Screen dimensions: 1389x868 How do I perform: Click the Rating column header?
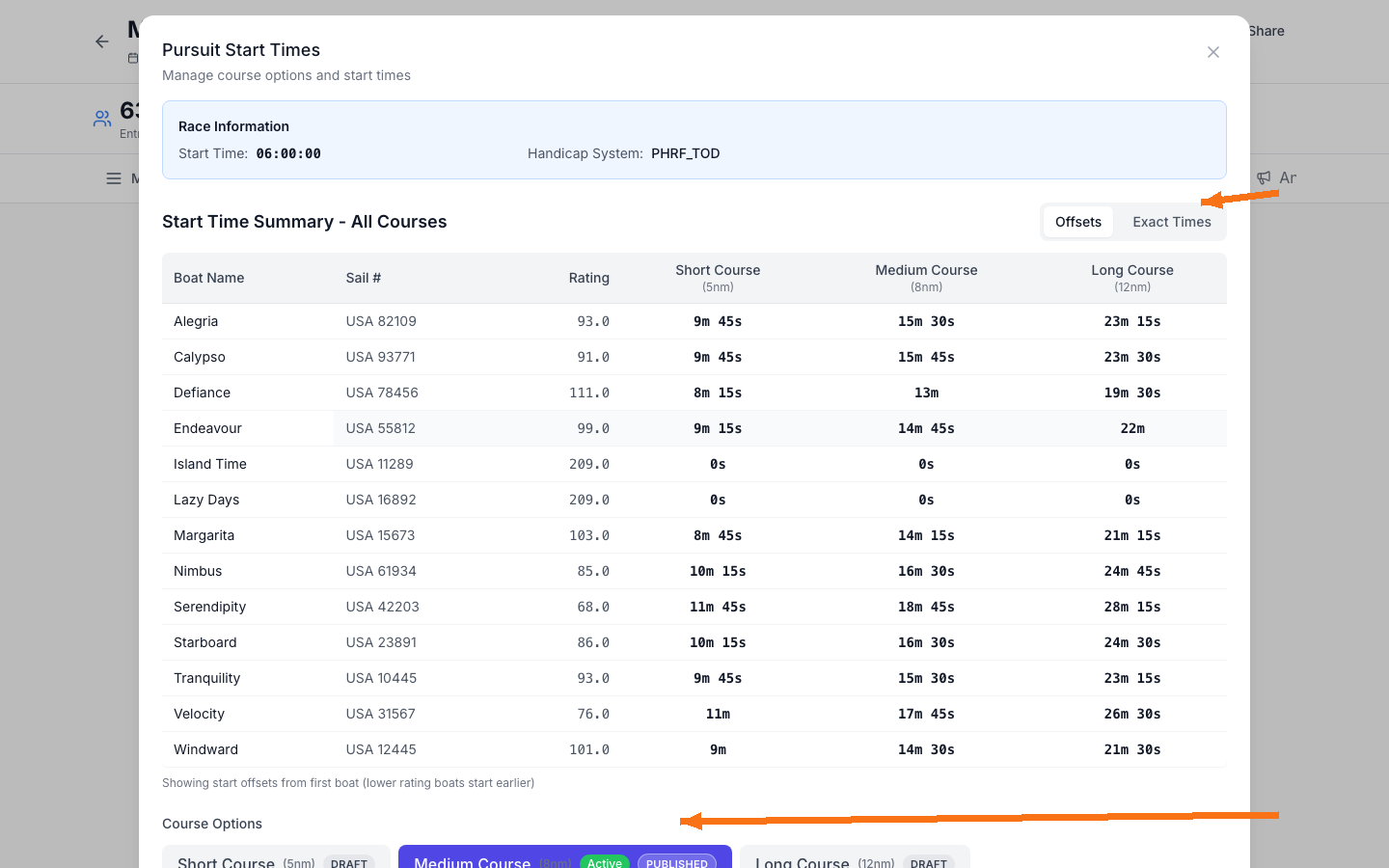(x=588, y=278)
